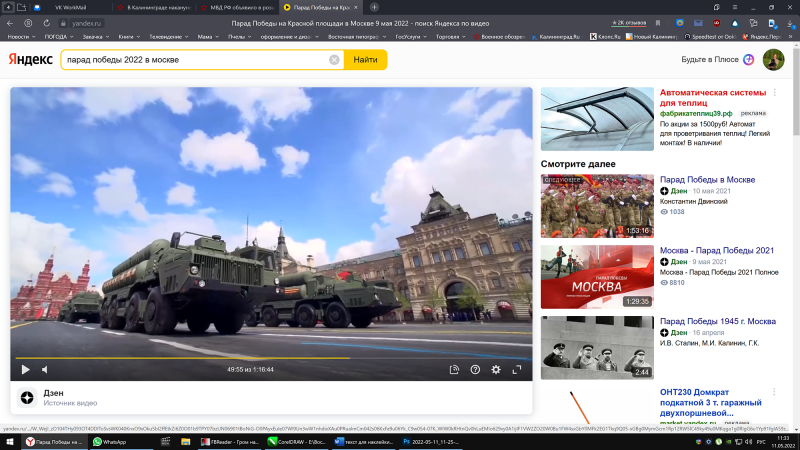
Task: Open the user profile avatar
Action: (773, 60)
